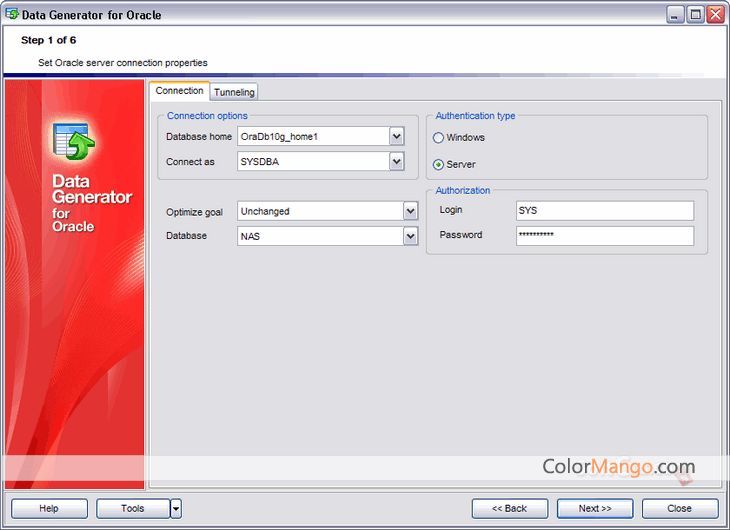Image resolution: width=730 pixels, height=530 pixels.
Task: Minimize the Data Generator window
Action: 675,14
